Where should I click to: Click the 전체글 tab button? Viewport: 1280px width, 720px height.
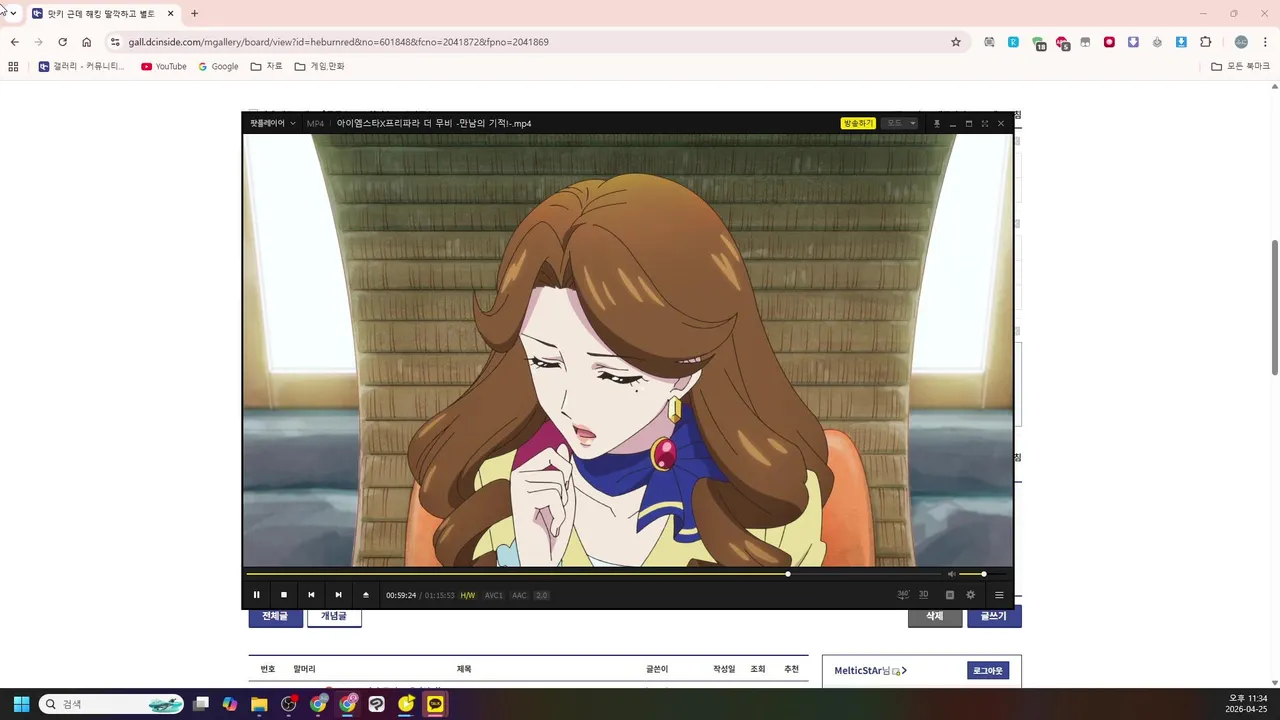[x=275, y=616]
